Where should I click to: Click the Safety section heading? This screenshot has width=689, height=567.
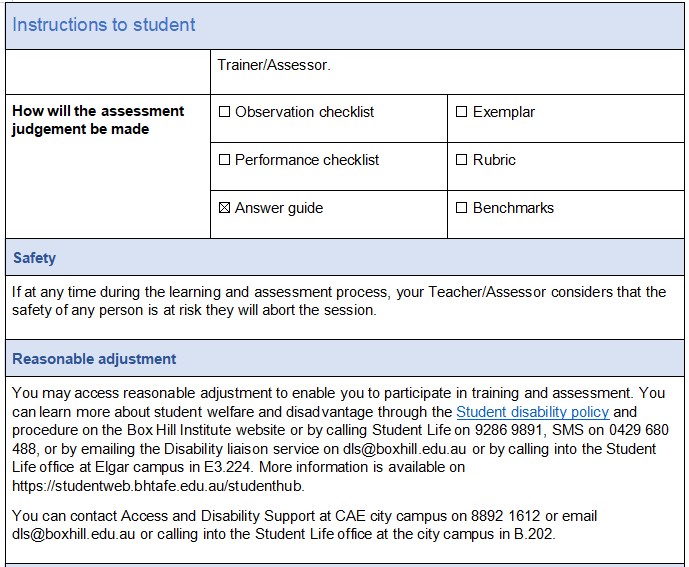34,258
